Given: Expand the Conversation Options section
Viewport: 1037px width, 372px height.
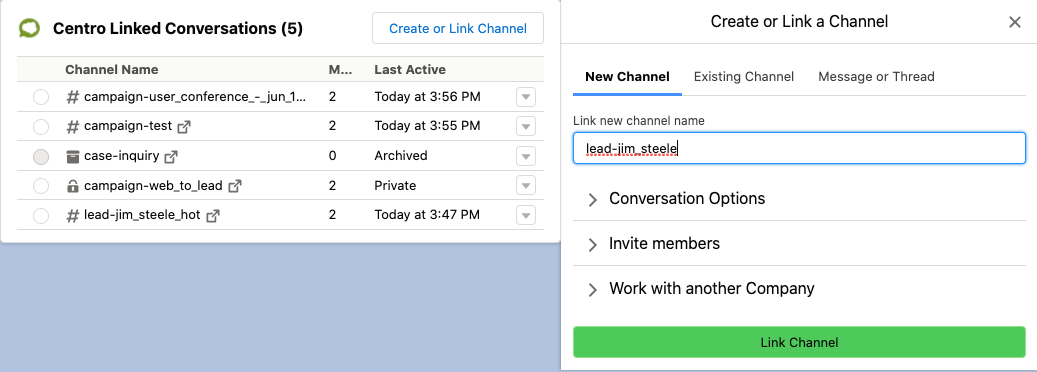Looking at the screenshot, I should (800, 199).
